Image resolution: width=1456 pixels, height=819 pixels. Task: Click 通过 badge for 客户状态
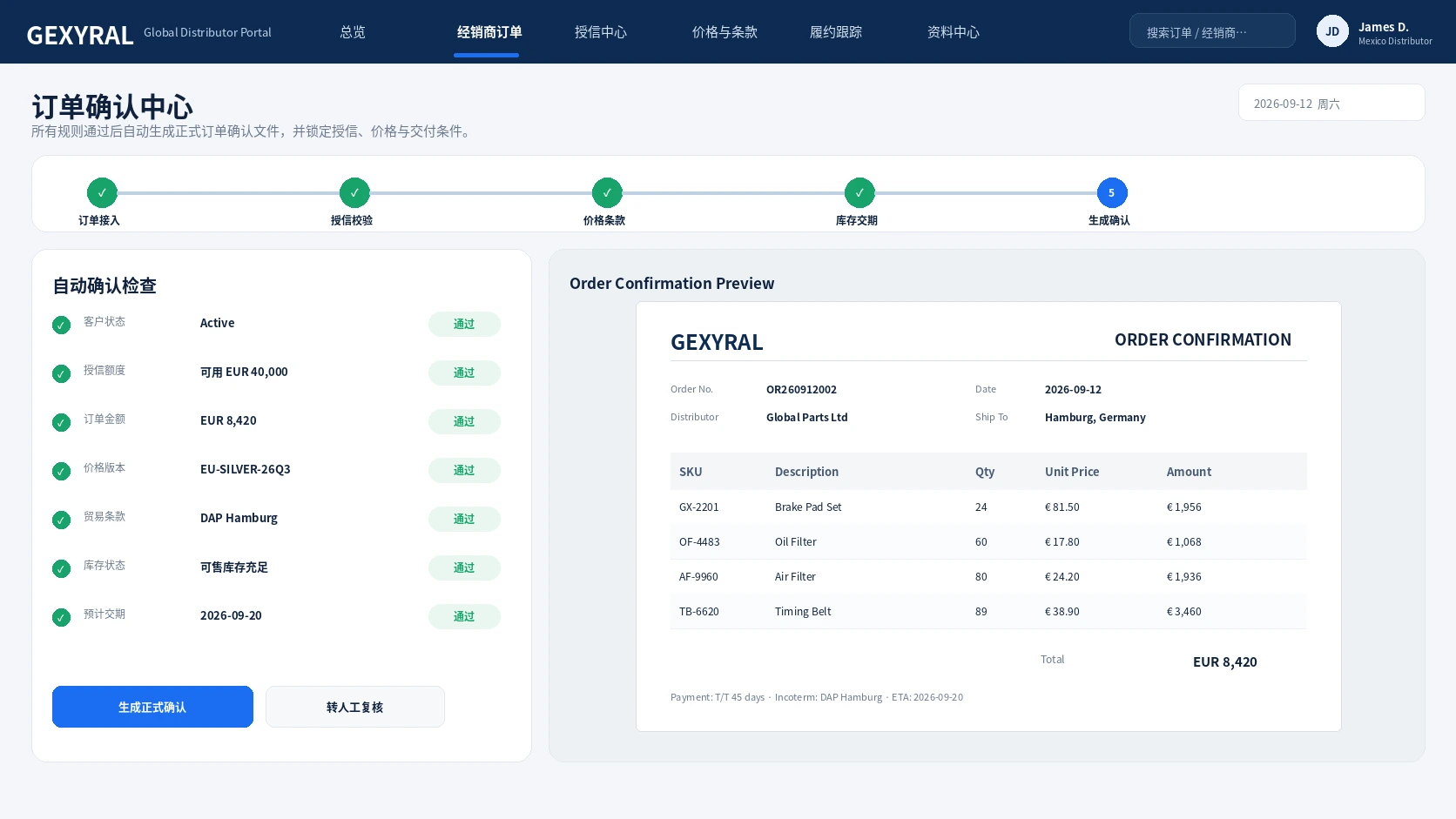click(464, 324)
